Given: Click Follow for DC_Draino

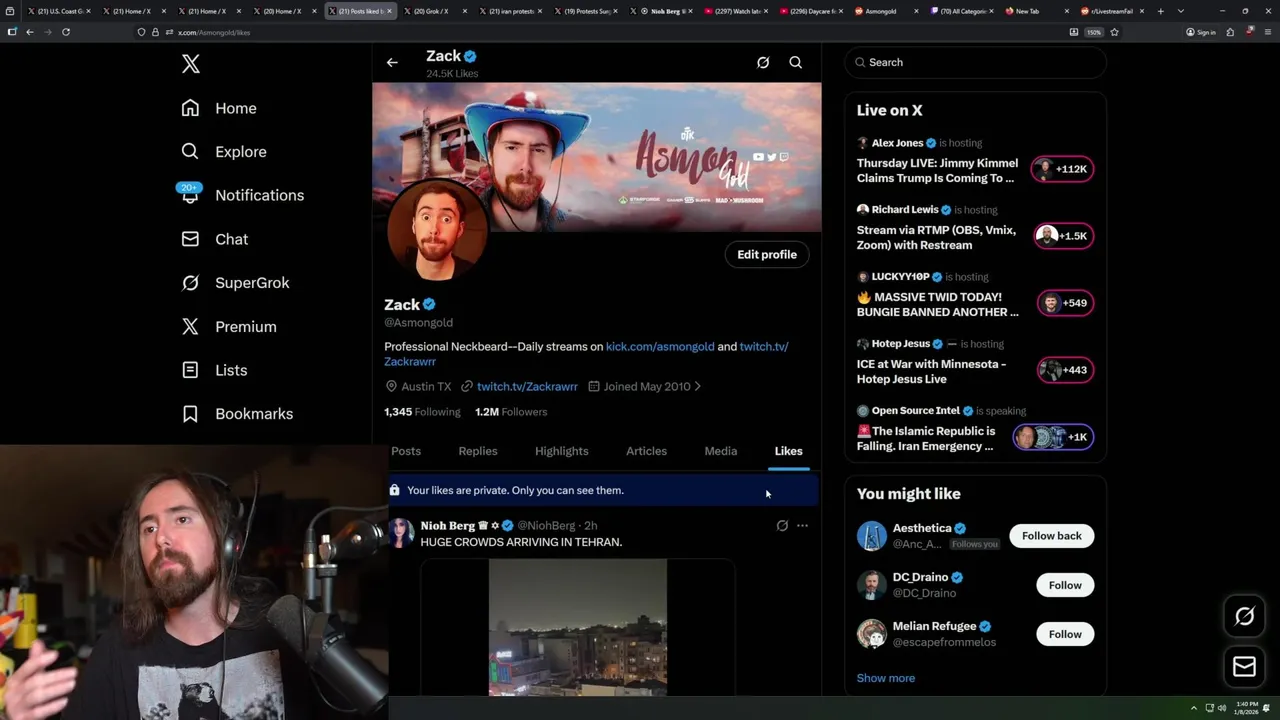Looking at the screenshot, I should 1065,585.
